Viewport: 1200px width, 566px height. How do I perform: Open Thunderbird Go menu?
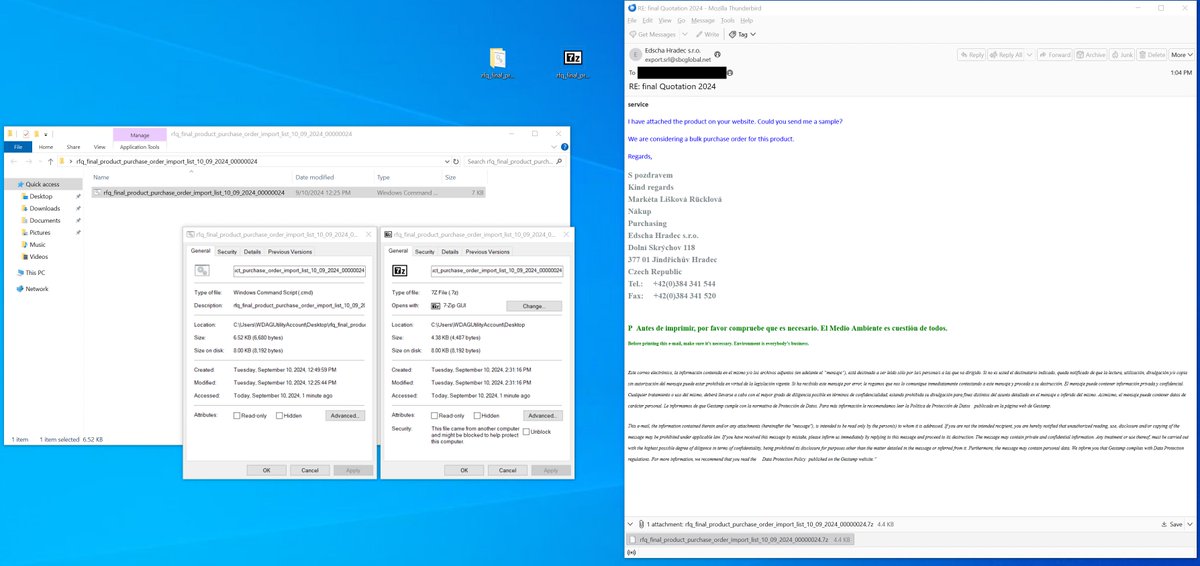[x=681, y=20]
